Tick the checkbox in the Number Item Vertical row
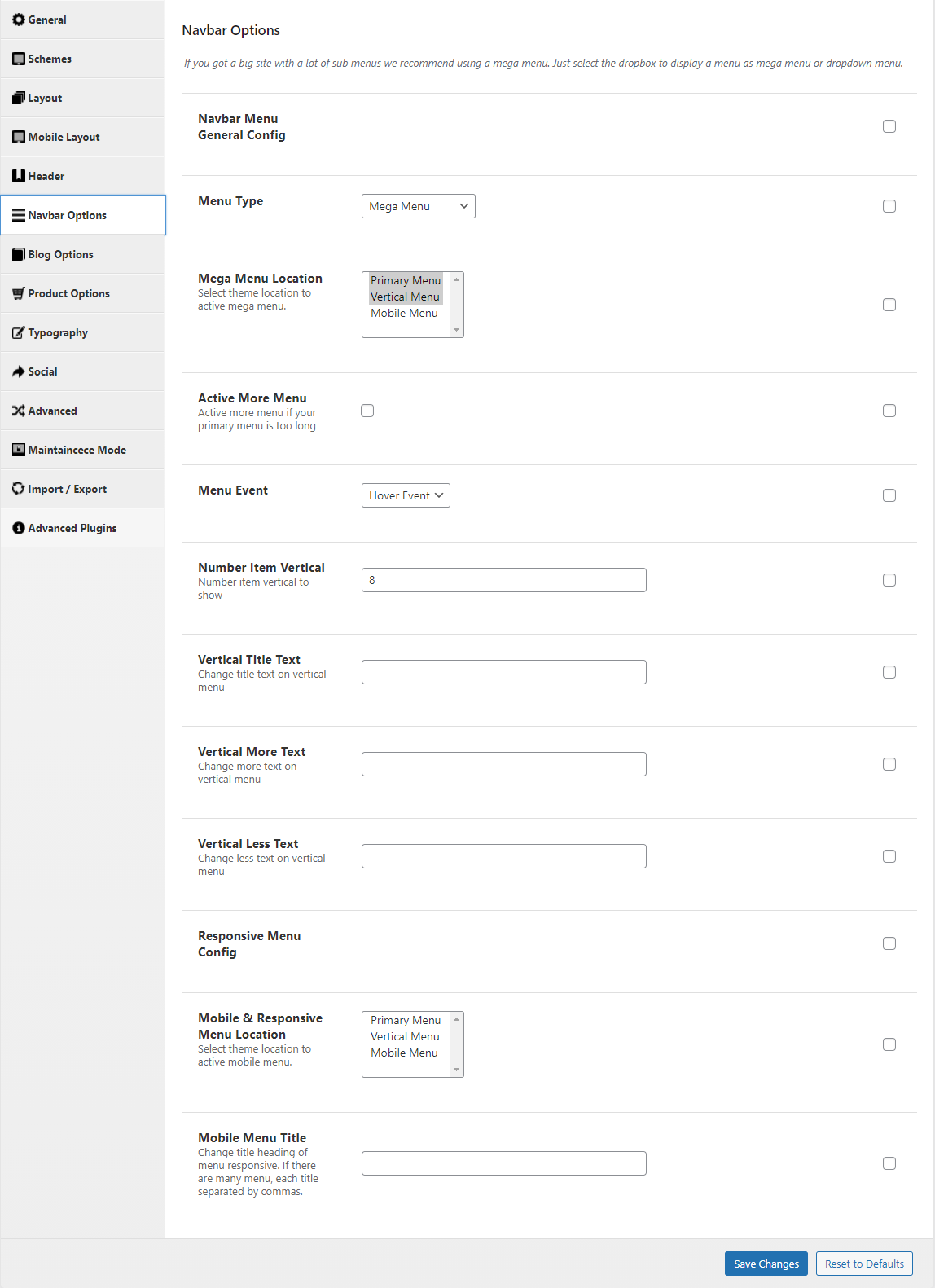Viewport: 935px width, 1288px height. click(889, 580)
